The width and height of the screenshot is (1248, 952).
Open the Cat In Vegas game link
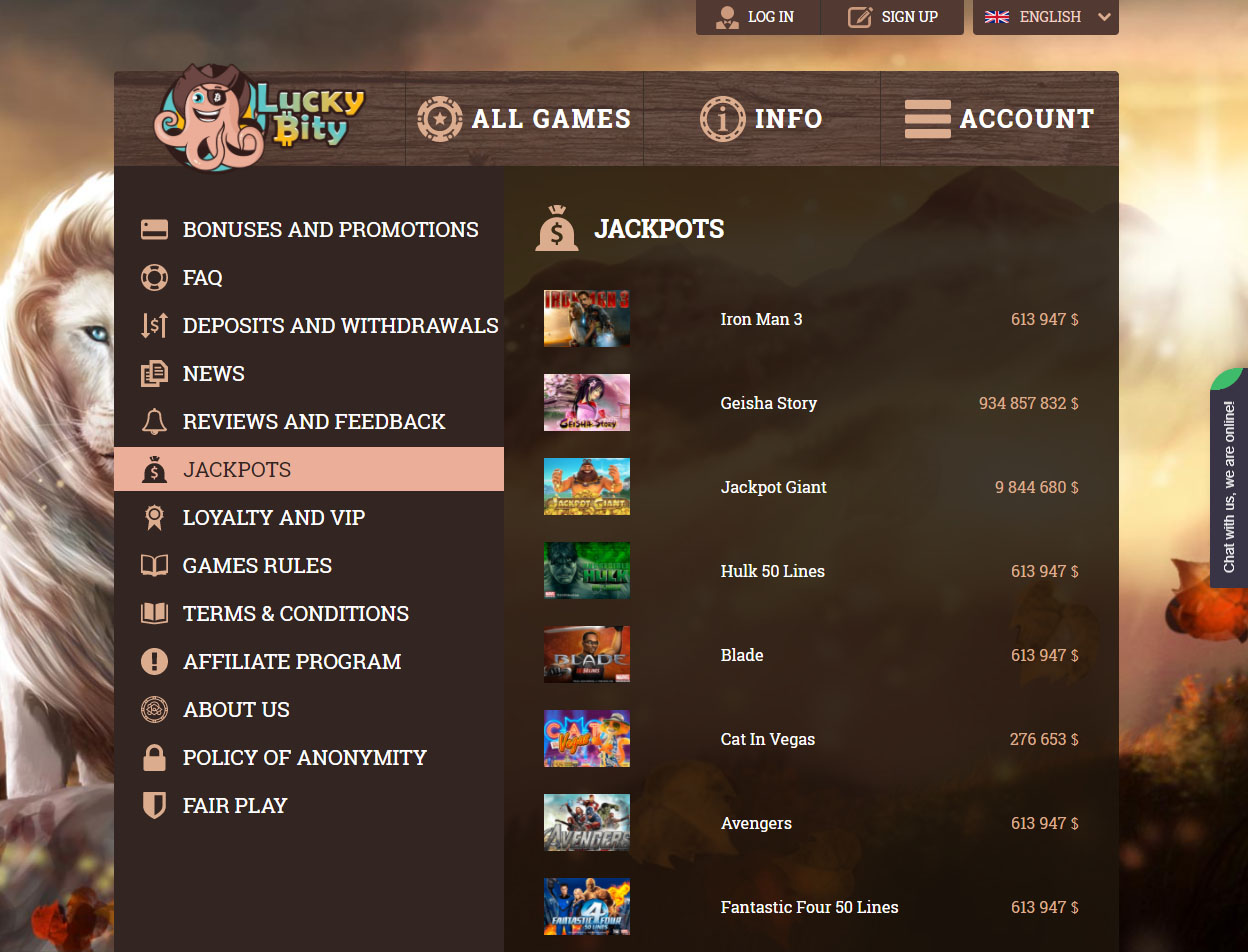pos(768,739)
